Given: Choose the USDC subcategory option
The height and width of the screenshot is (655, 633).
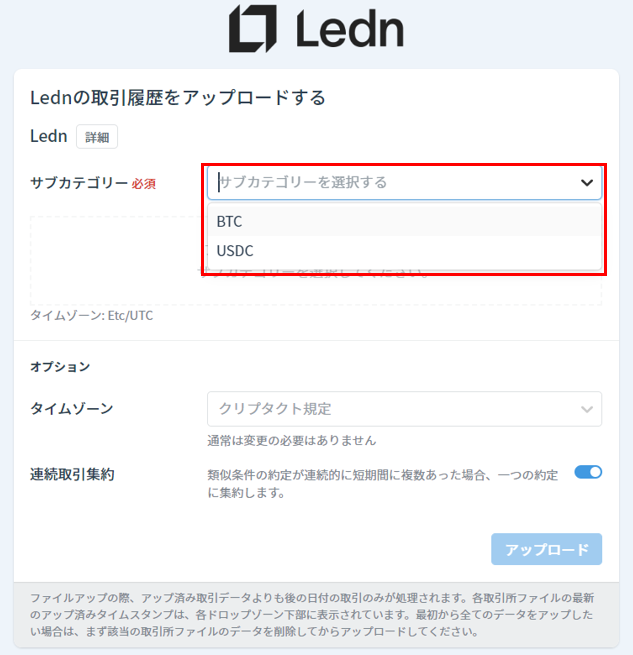Looking at the screenshot, I should (x=404, y=251).
